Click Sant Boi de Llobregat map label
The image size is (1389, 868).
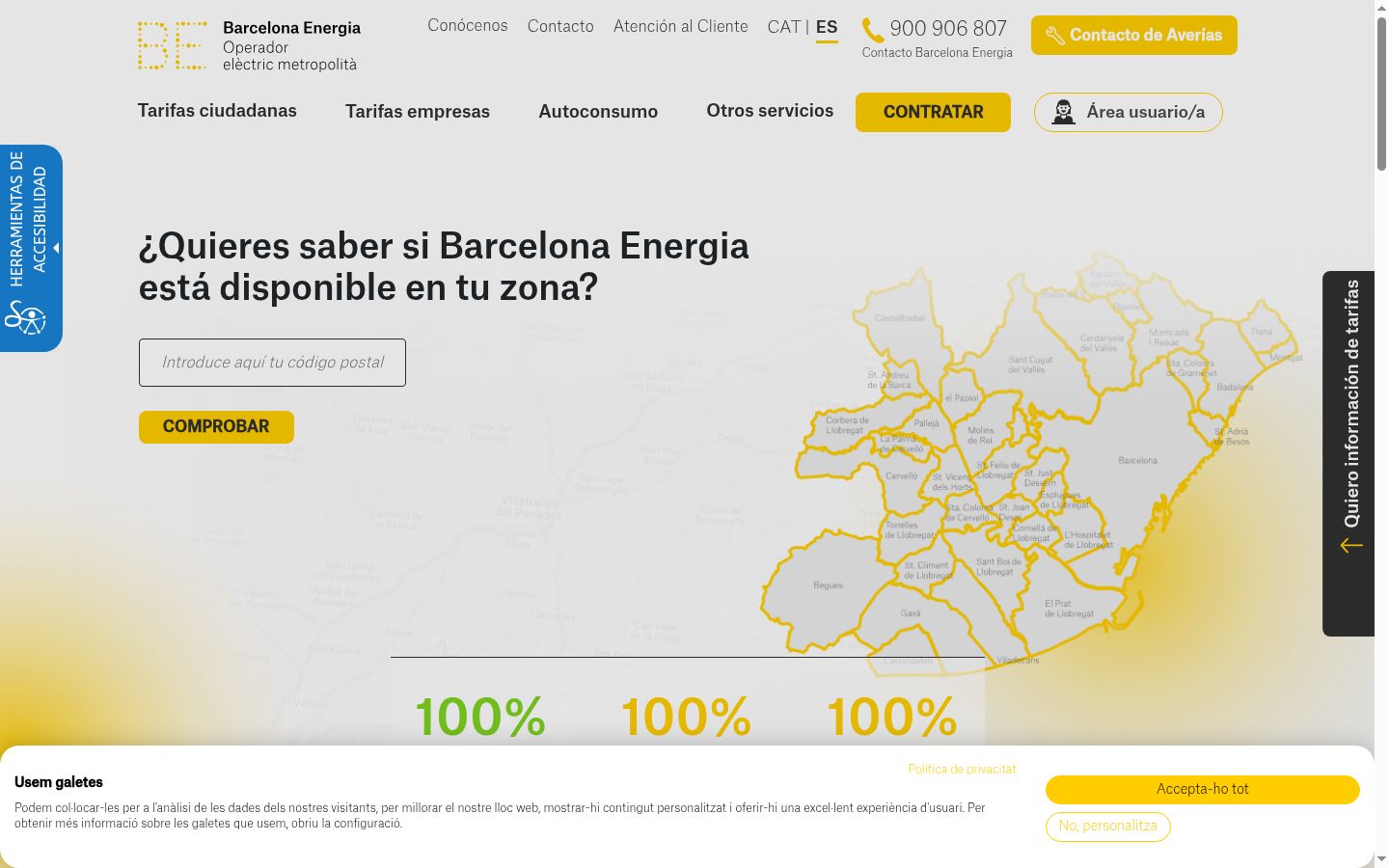click(x=998, y=567)
